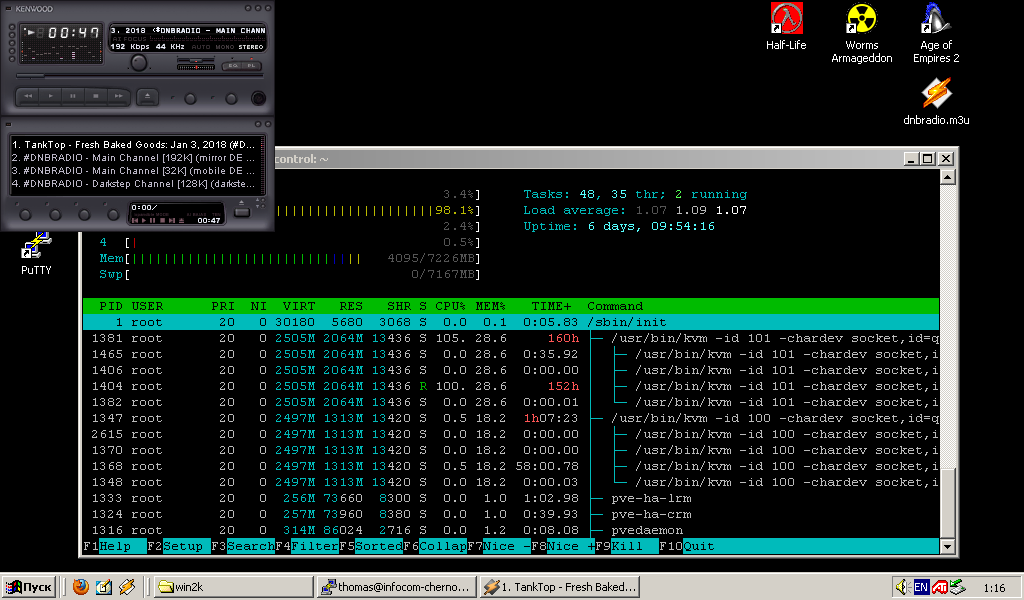Stop playback in Winamp main window
Image resolution: width=1024 pixels, height=600 pixels.
(95, 97)
